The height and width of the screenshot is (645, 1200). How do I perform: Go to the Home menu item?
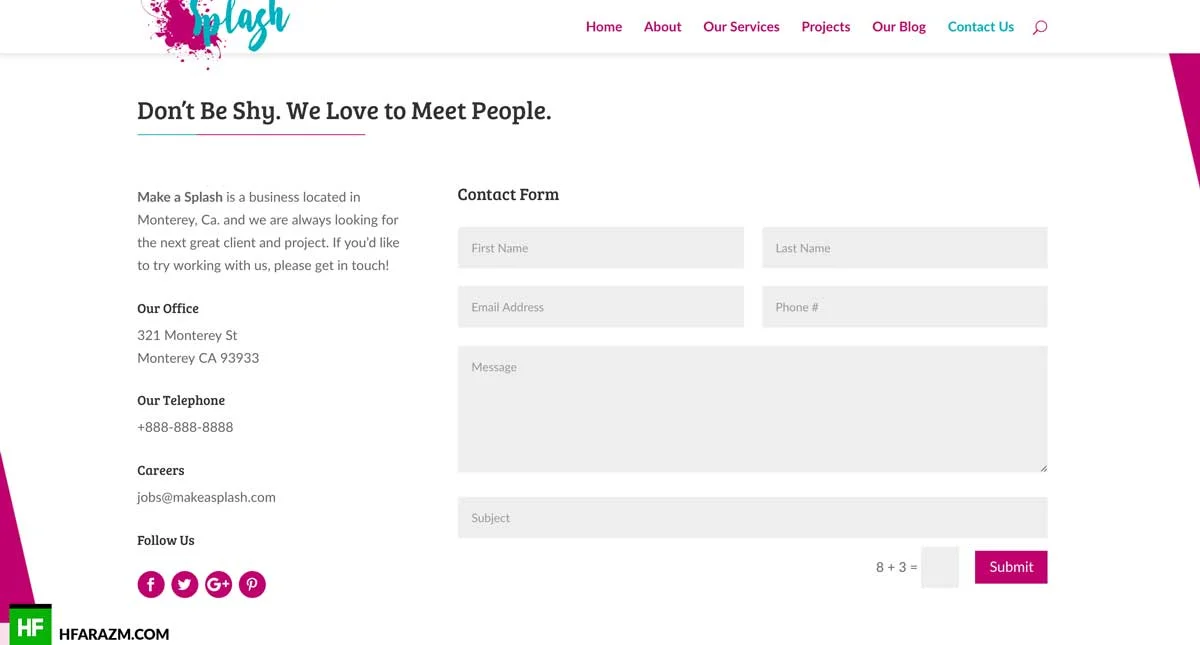coord(604,27)
